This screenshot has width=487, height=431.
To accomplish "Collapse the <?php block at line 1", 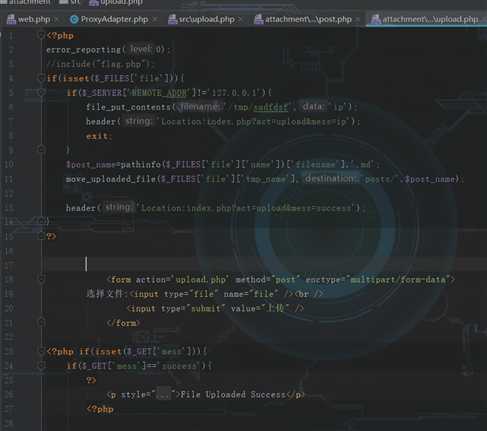I will 41,35.
